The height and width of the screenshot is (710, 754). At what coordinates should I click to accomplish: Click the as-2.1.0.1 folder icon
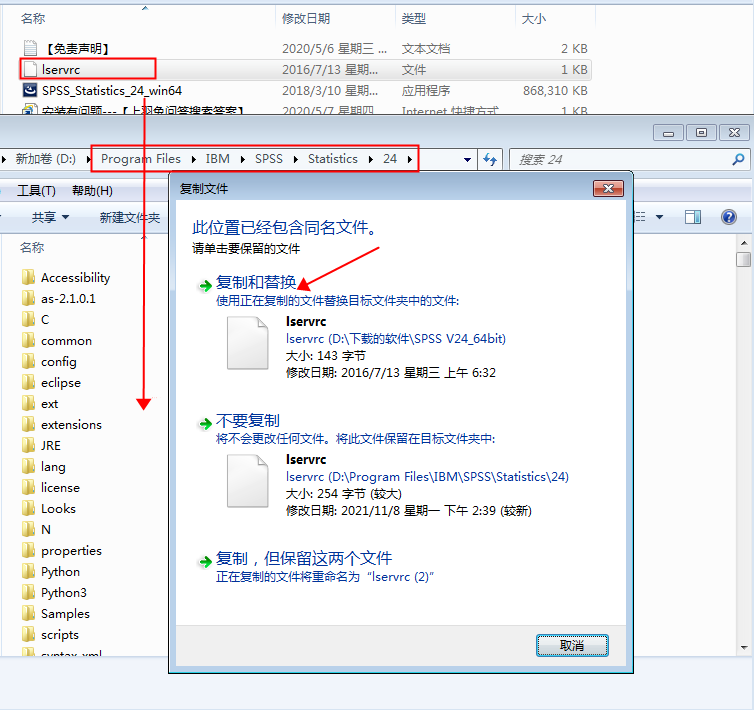[28, 298]
